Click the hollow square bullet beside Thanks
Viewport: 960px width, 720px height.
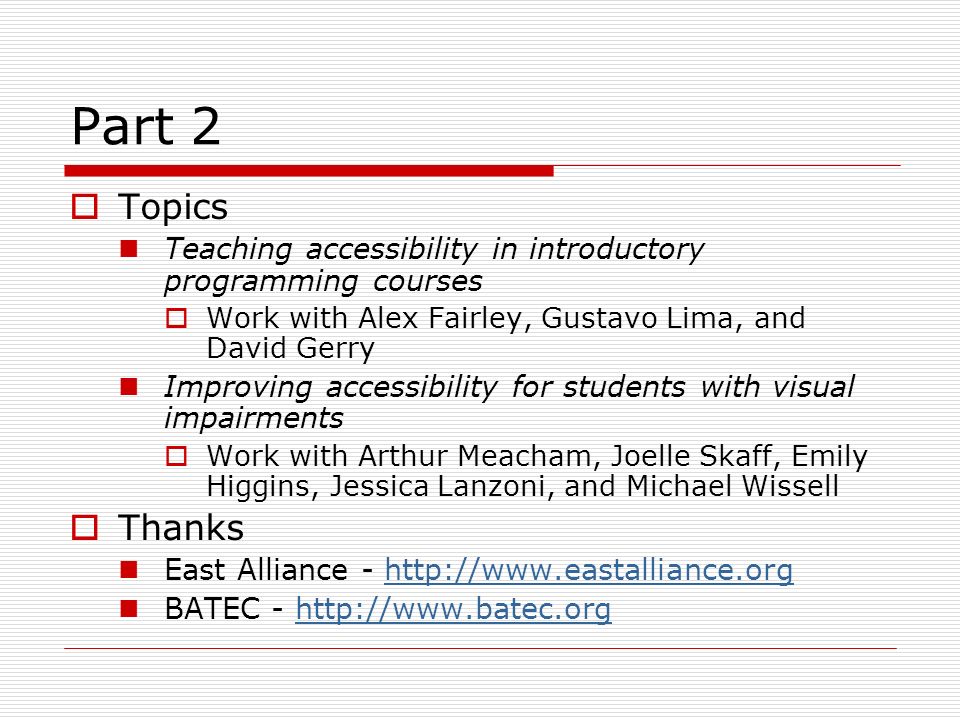click(84, 527)
